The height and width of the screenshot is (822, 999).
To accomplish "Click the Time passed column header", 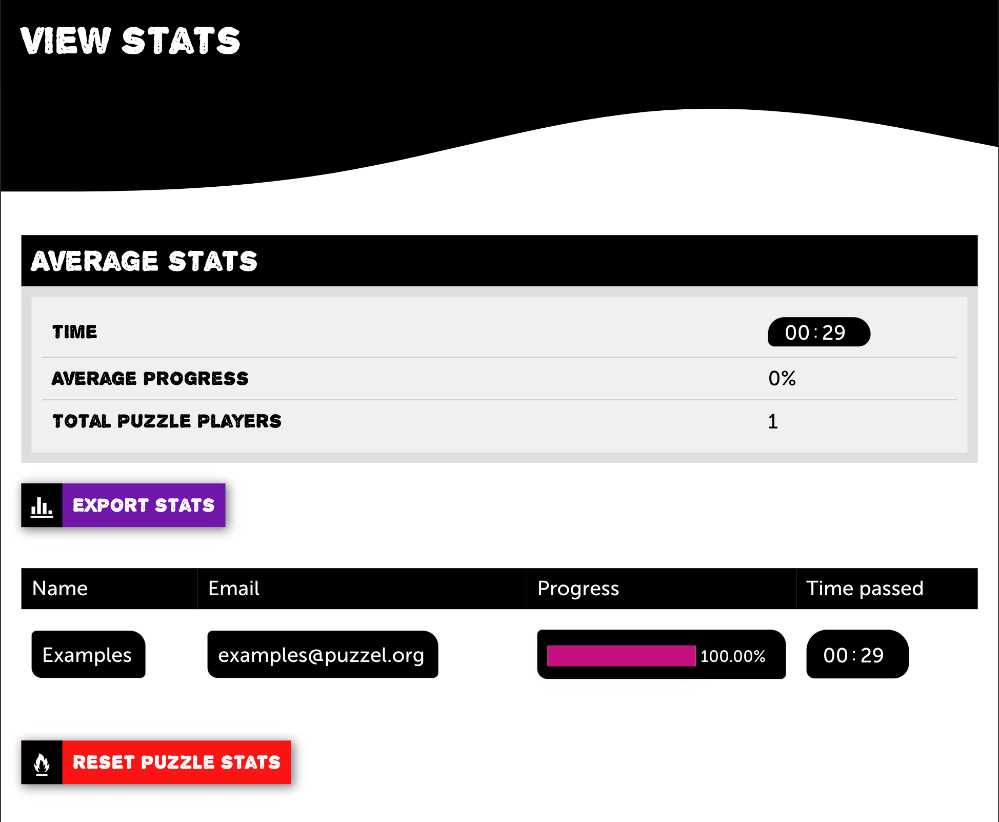I will 865,589.
